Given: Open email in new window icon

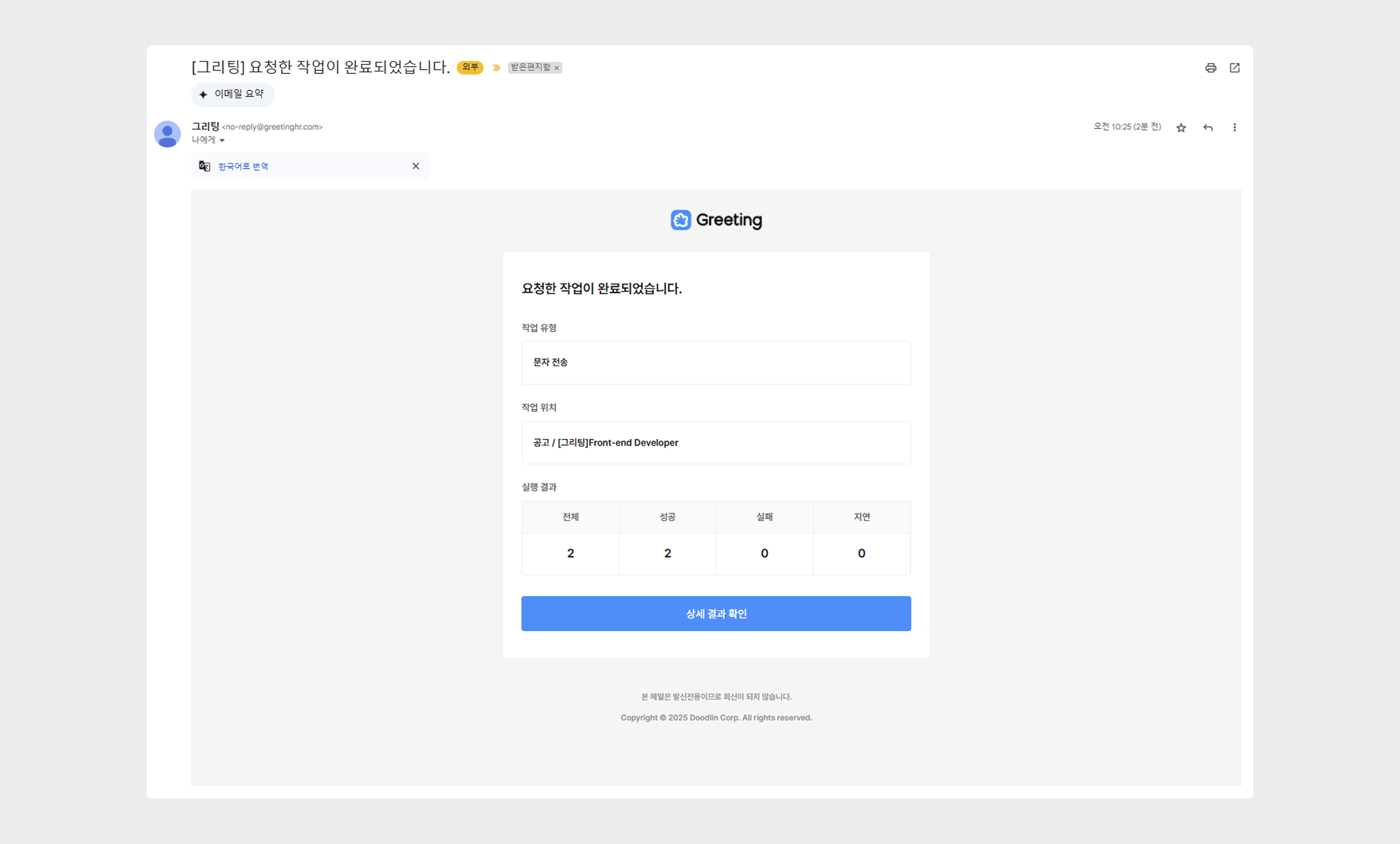Looking at the screenshot, I should 1235,68.
